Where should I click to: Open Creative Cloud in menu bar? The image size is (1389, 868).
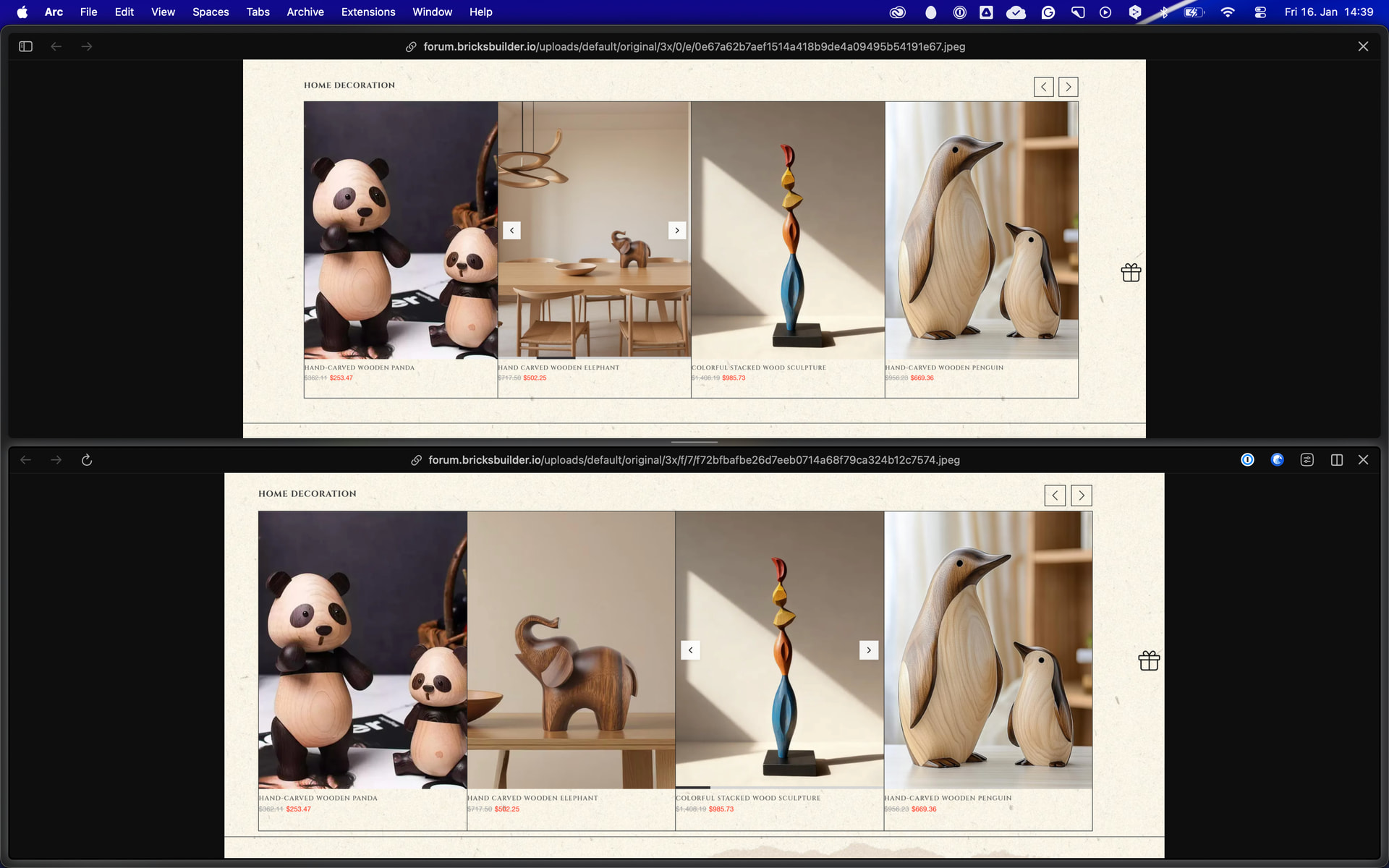click(x=897, y=12)
